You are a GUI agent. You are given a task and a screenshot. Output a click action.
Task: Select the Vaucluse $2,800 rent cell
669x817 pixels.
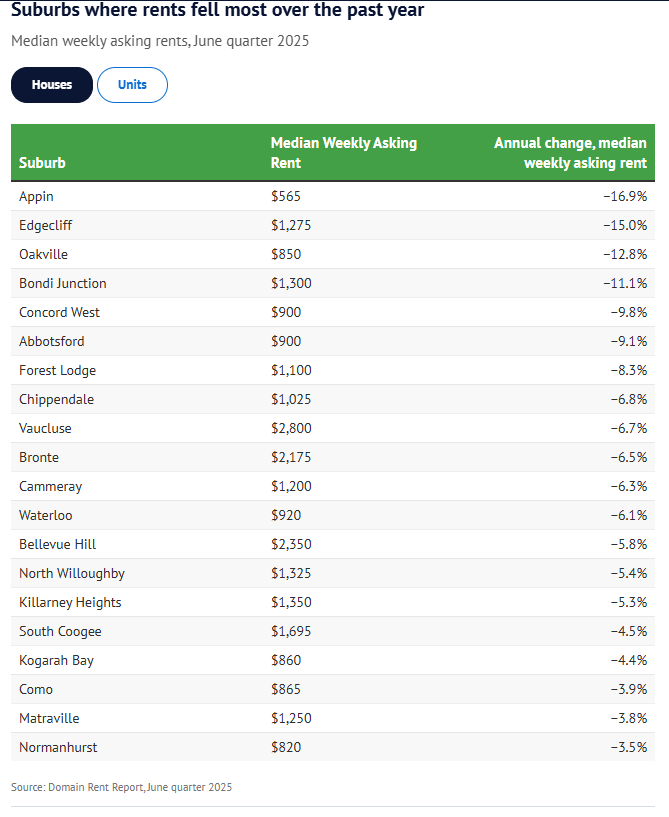point(291,428)
